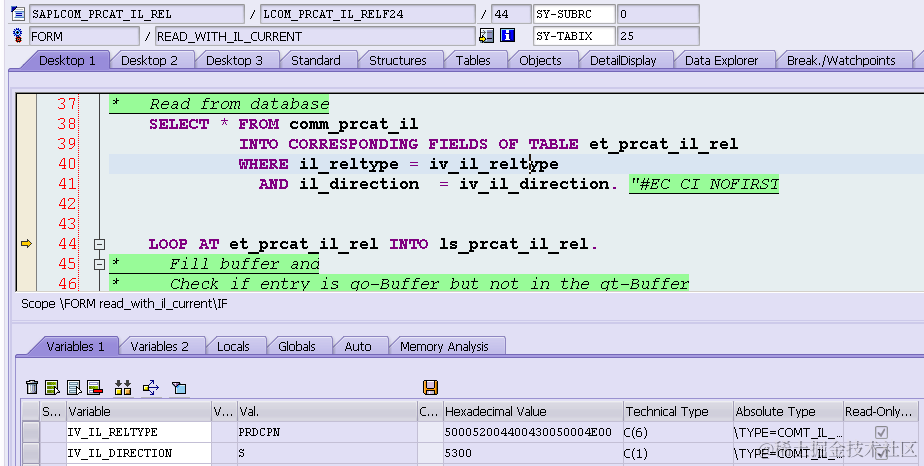Open the Data Explorer tab
The height and width of the screenshot is (466, 924).
tap(721, 60)
